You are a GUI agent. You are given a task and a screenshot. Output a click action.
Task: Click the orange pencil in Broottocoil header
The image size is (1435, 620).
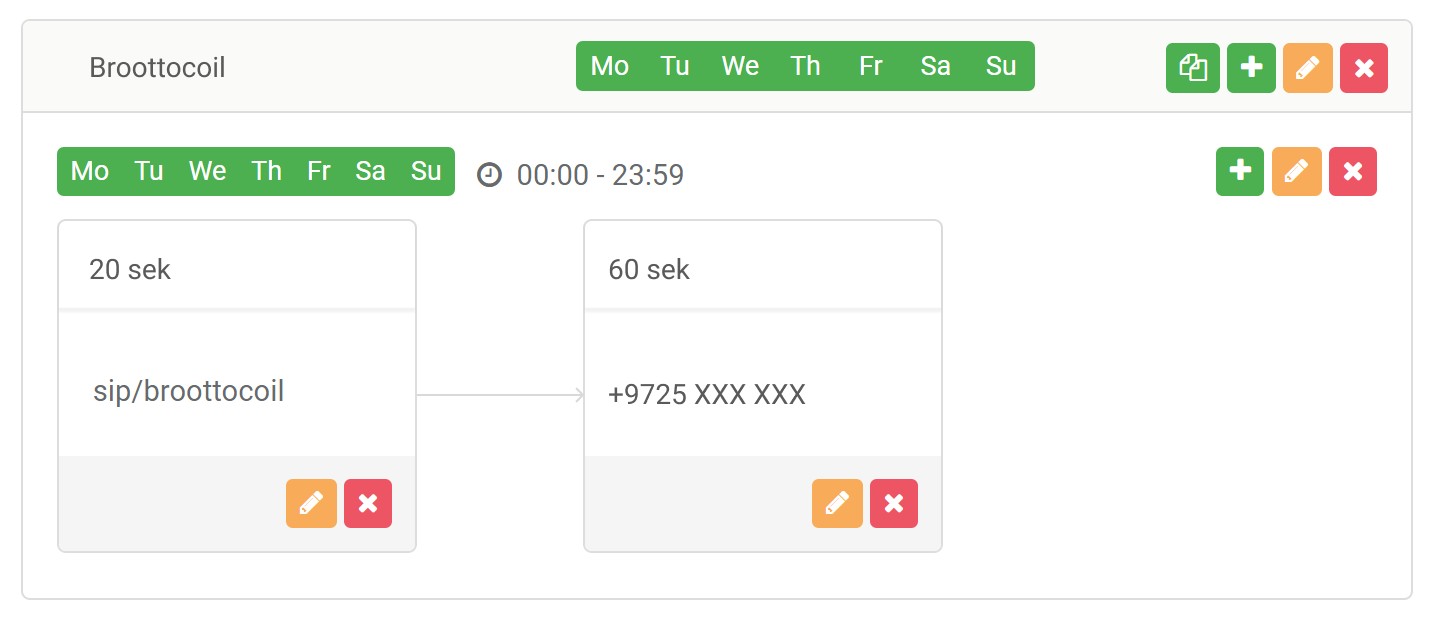[x=1307, y=68]
